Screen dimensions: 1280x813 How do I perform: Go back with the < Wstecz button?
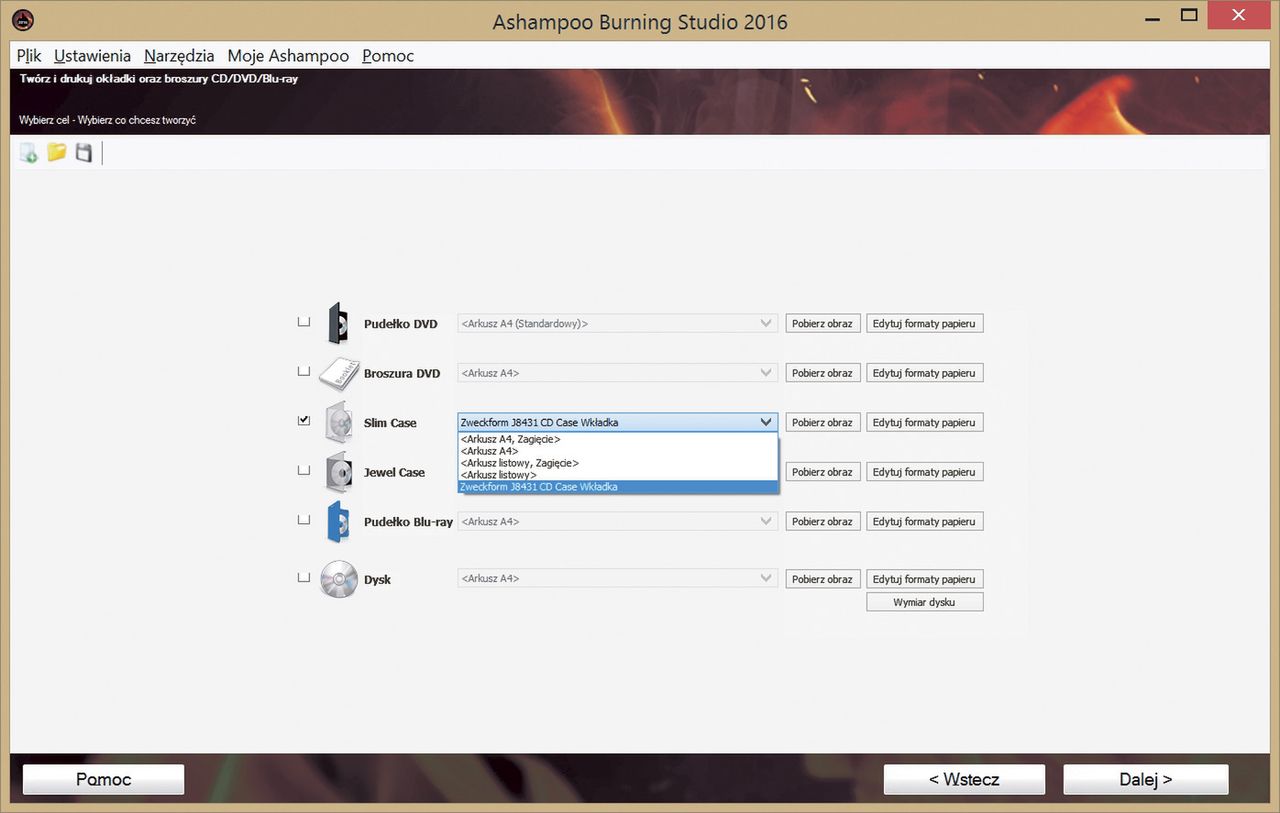click(964, 779)
